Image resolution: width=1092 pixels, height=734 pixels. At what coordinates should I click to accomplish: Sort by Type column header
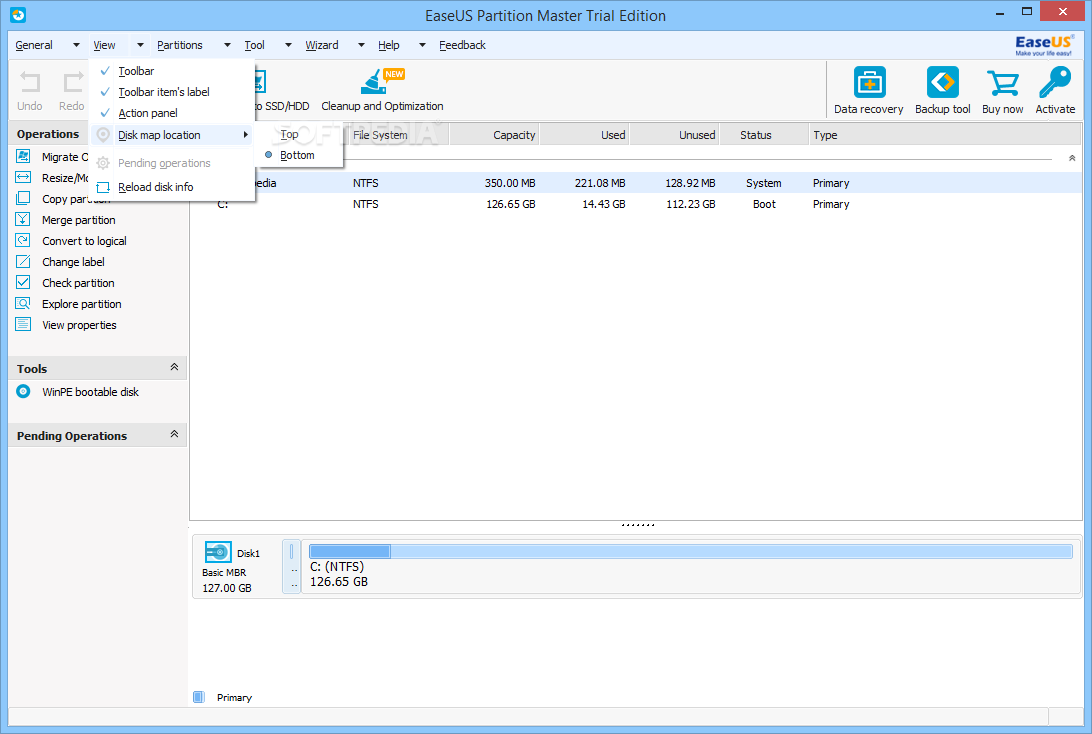(944, 134)
